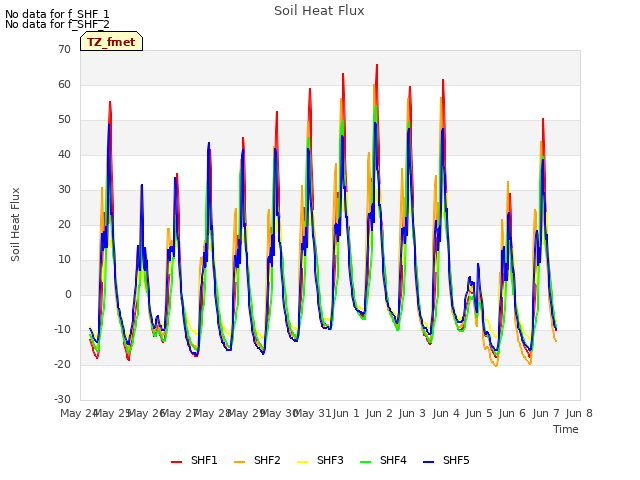Click the -20 y-axis tick label
Viewport: 640px width, 480px height.
click(x=62, y=364)
